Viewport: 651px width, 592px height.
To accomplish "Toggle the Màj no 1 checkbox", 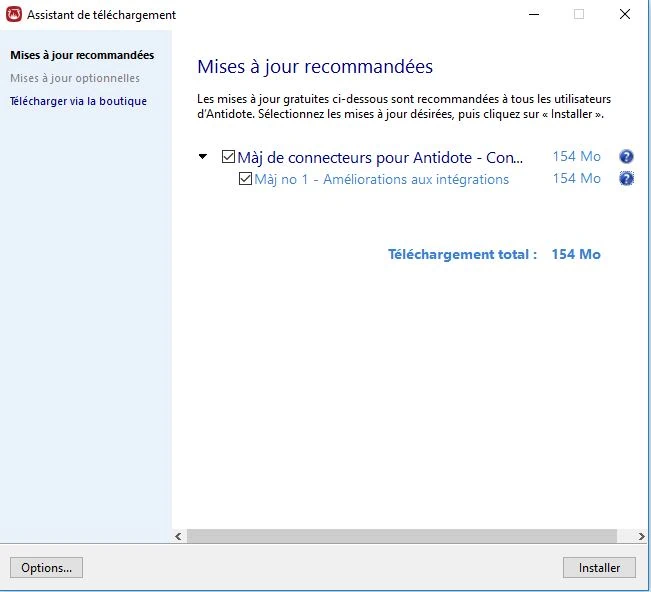I will tap(245, 180).
